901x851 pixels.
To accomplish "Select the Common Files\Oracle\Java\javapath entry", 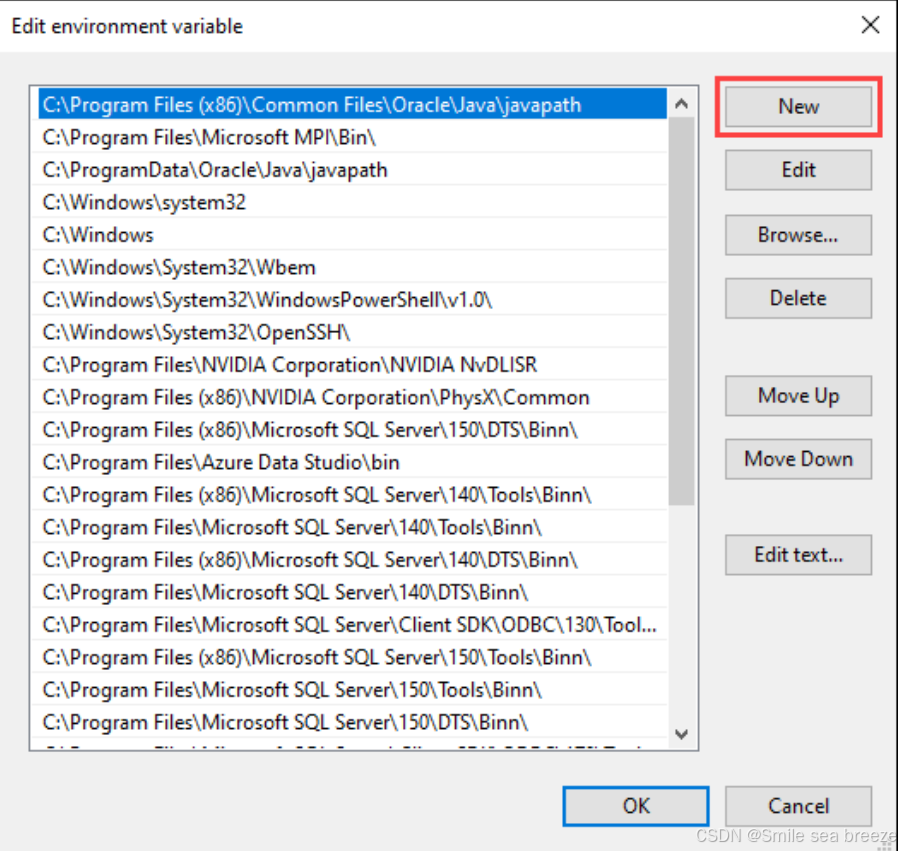I will point(352,105).
